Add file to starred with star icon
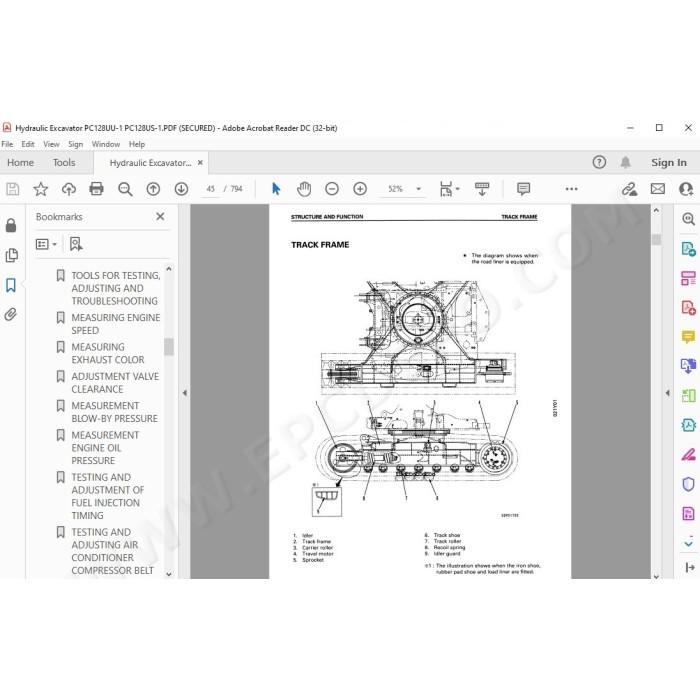 point(41,189)
